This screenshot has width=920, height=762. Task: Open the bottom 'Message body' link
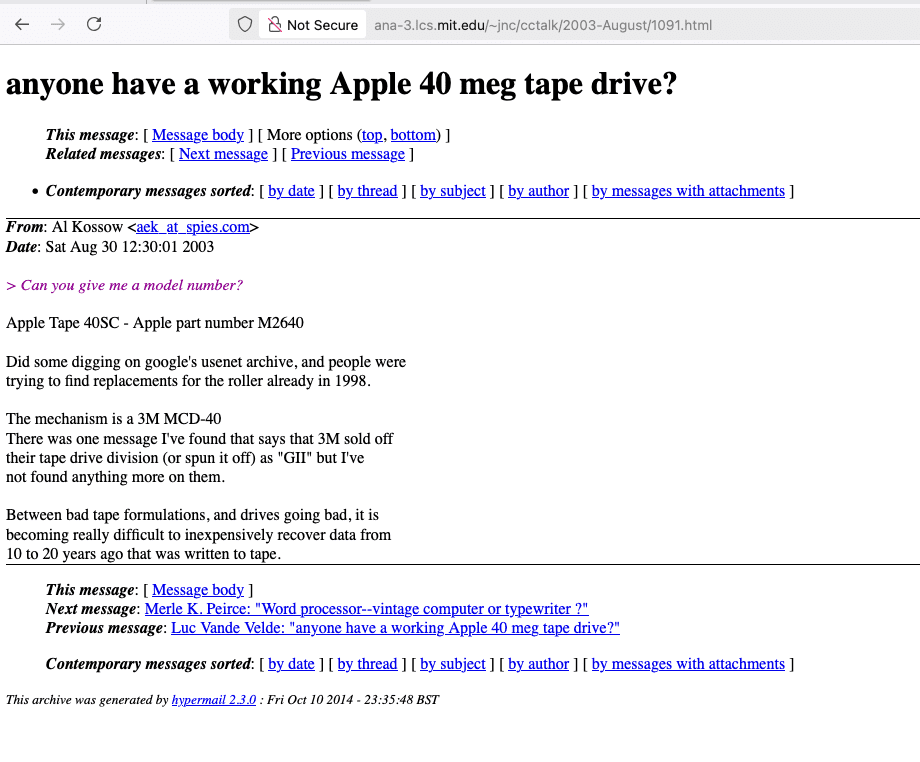pyautogui.click(x=198, y=590)
